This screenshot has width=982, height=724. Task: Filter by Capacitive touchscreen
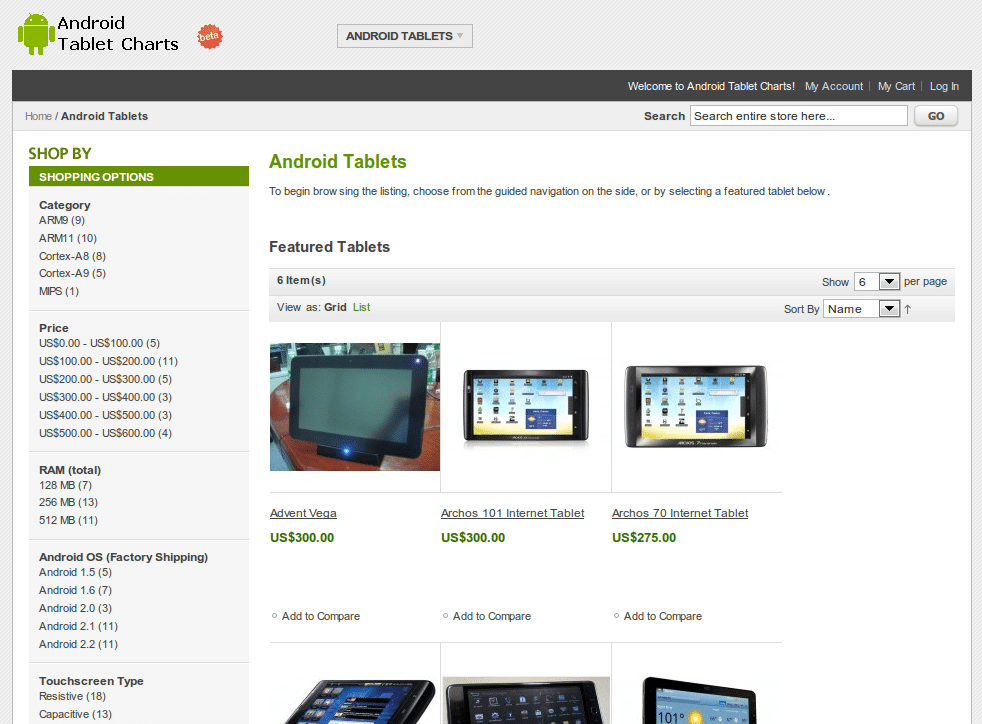(x=75, y=715)
